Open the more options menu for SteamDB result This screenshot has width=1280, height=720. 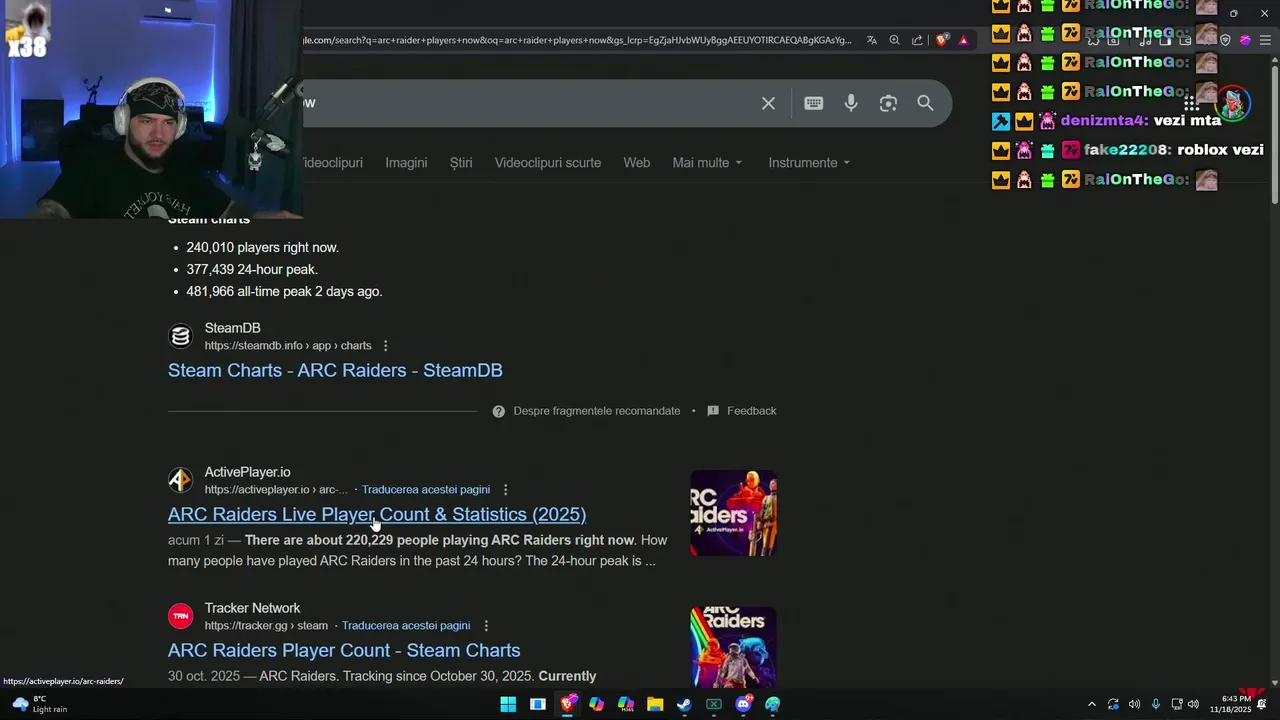pyautogui.click(x=385, y=346)
